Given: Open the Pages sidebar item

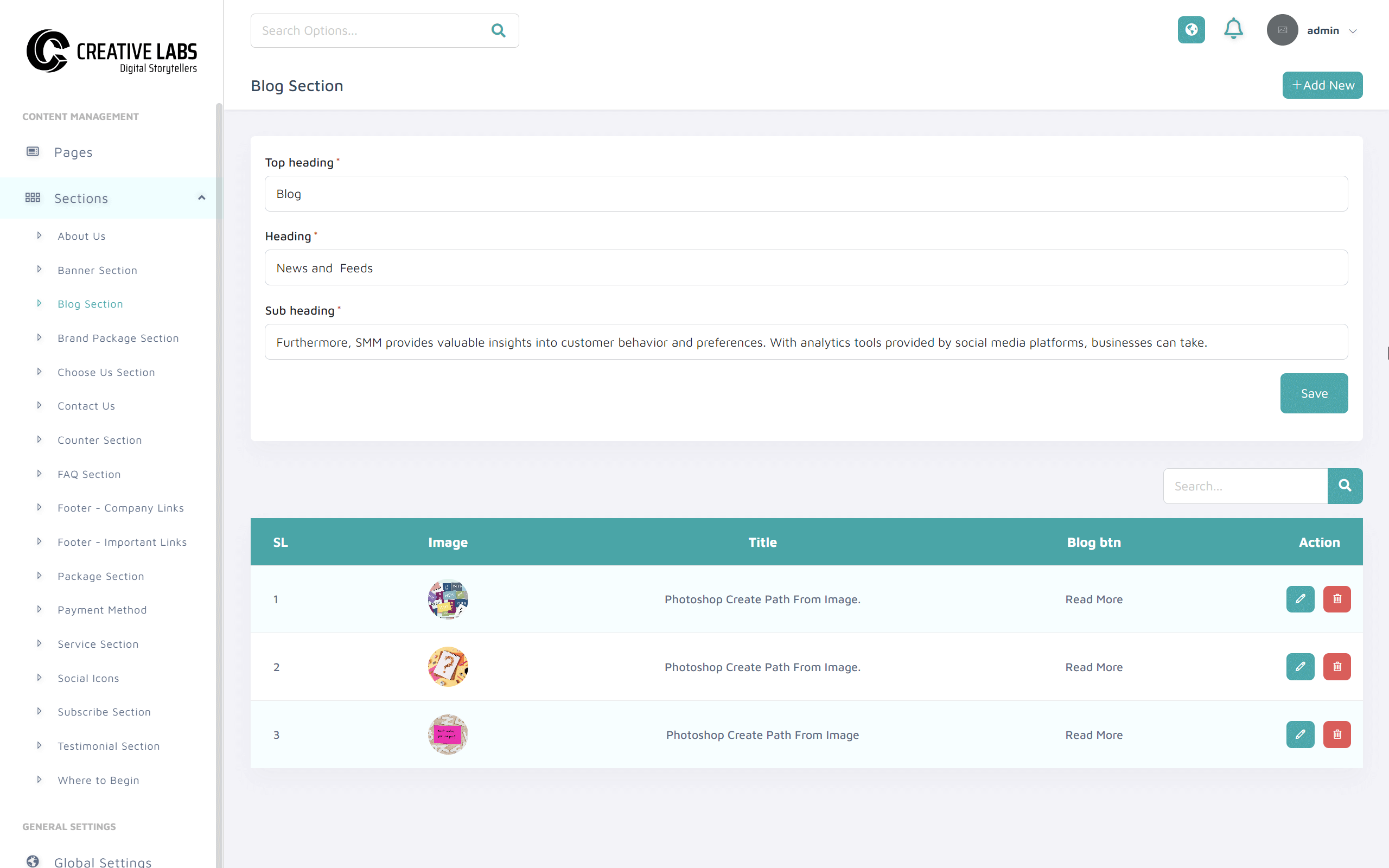Looking at the screenshot, I should coord(73,152).
